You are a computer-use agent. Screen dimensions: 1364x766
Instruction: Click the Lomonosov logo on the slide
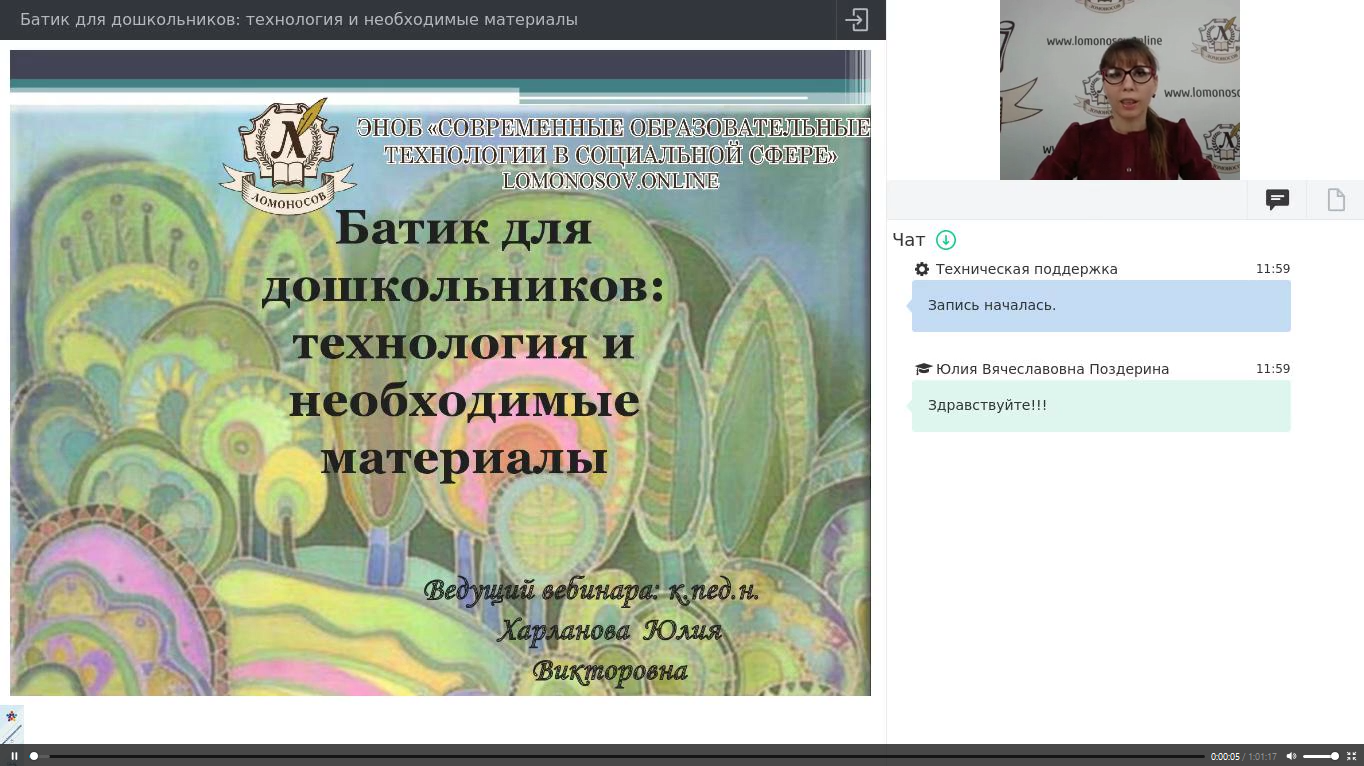point(288,155)
